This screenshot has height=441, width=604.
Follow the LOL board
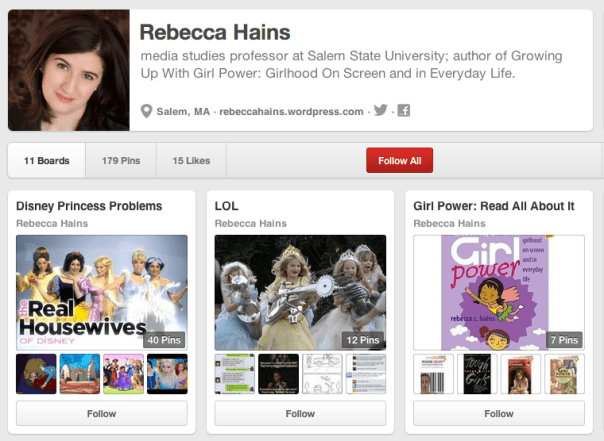[300, 413]
